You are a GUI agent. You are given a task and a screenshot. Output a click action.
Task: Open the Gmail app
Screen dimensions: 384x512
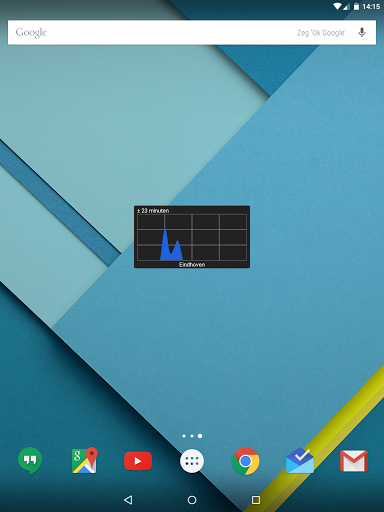coord(354,461)
